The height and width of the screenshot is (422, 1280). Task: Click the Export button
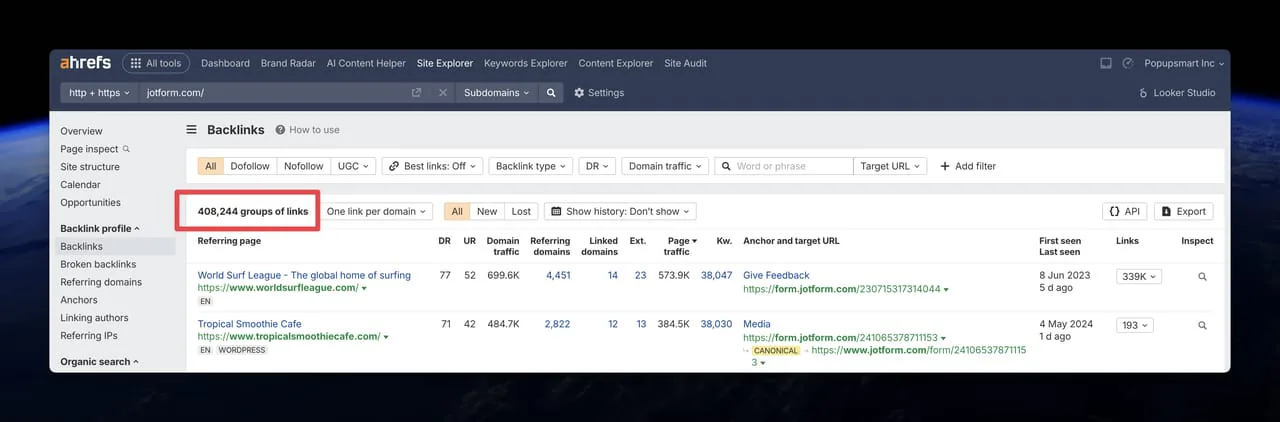click(1184, 211)
